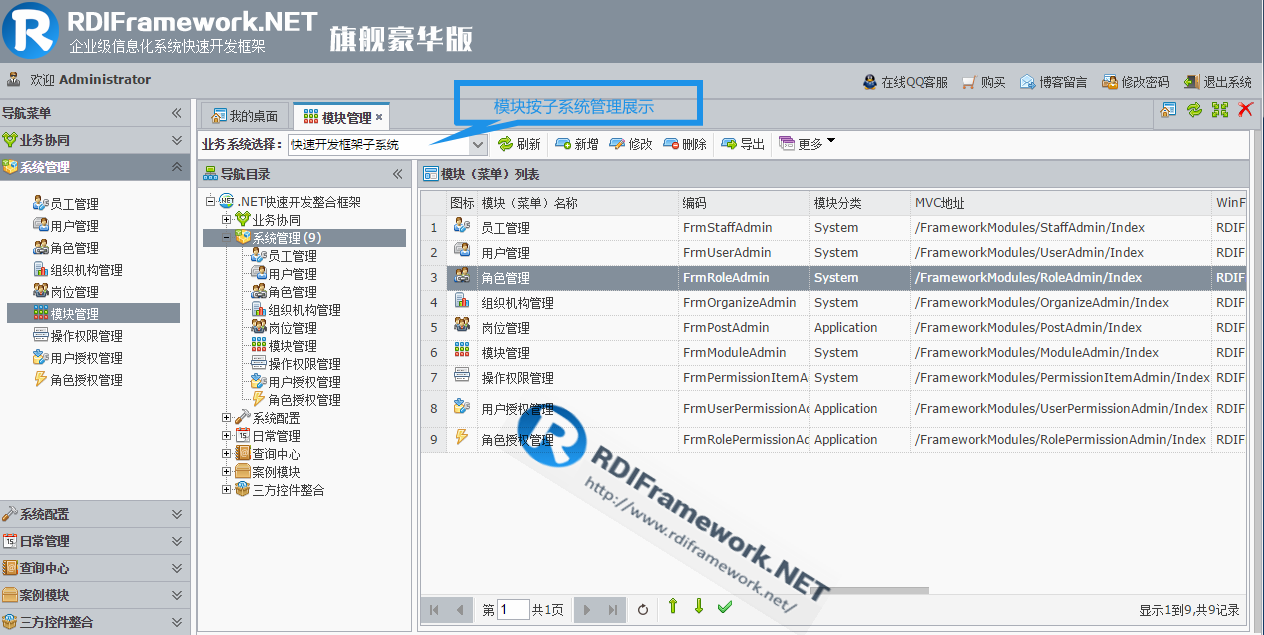Click the 修改 edit toolbar button
The image size is (1264, 635).
point(631,144)
